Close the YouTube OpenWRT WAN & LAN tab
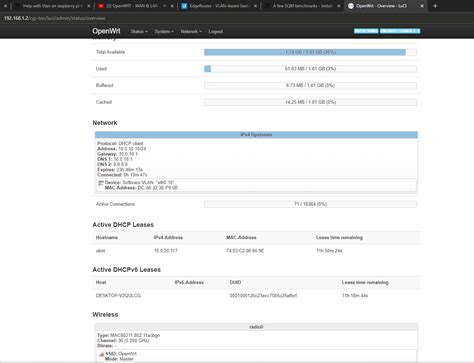This screenshot has height=363, width=474. click(x=172, y=6)
